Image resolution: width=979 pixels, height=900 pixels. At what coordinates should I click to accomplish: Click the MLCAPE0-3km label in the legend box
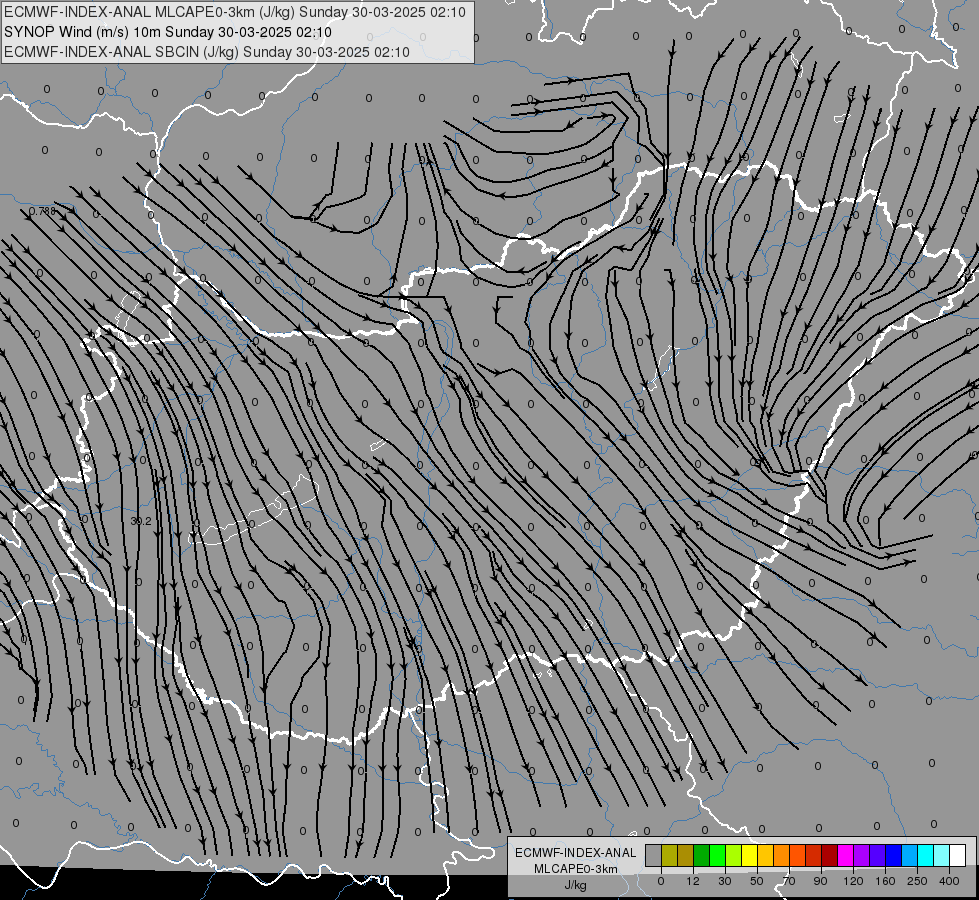[x=576, y=869]
